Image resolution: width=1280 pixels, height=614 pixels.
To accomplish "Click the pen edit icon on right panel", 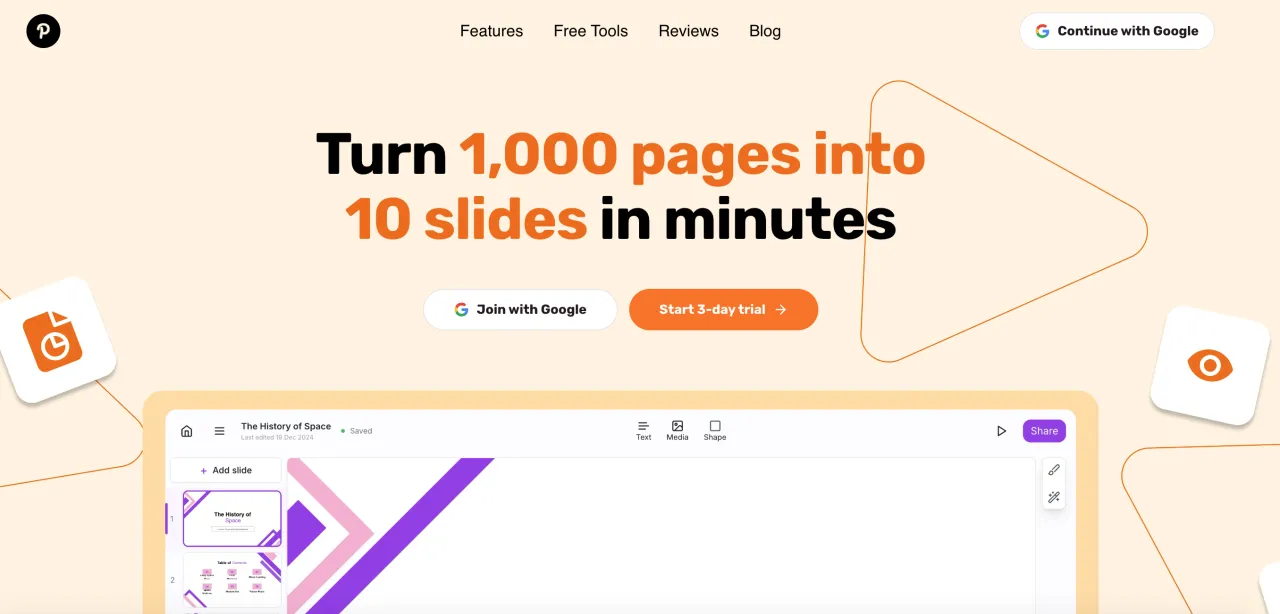I will point(1053,470).
